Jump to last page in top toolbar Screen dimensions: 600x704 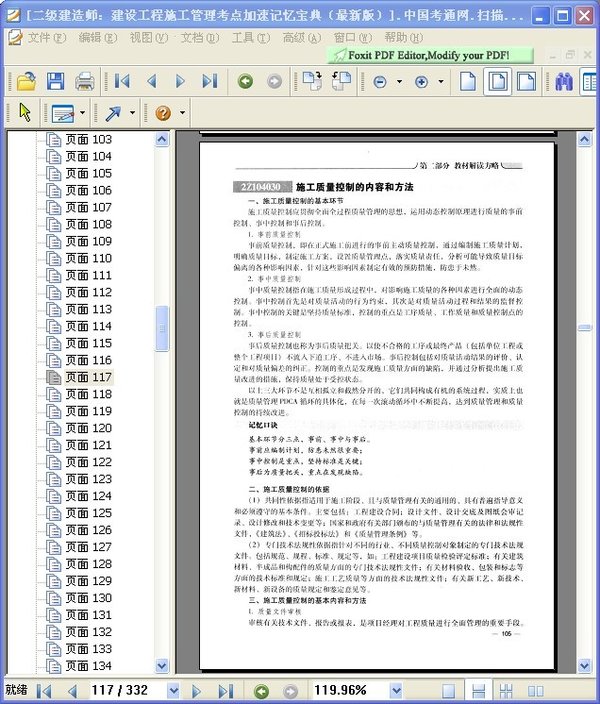(x=210, y=81)
